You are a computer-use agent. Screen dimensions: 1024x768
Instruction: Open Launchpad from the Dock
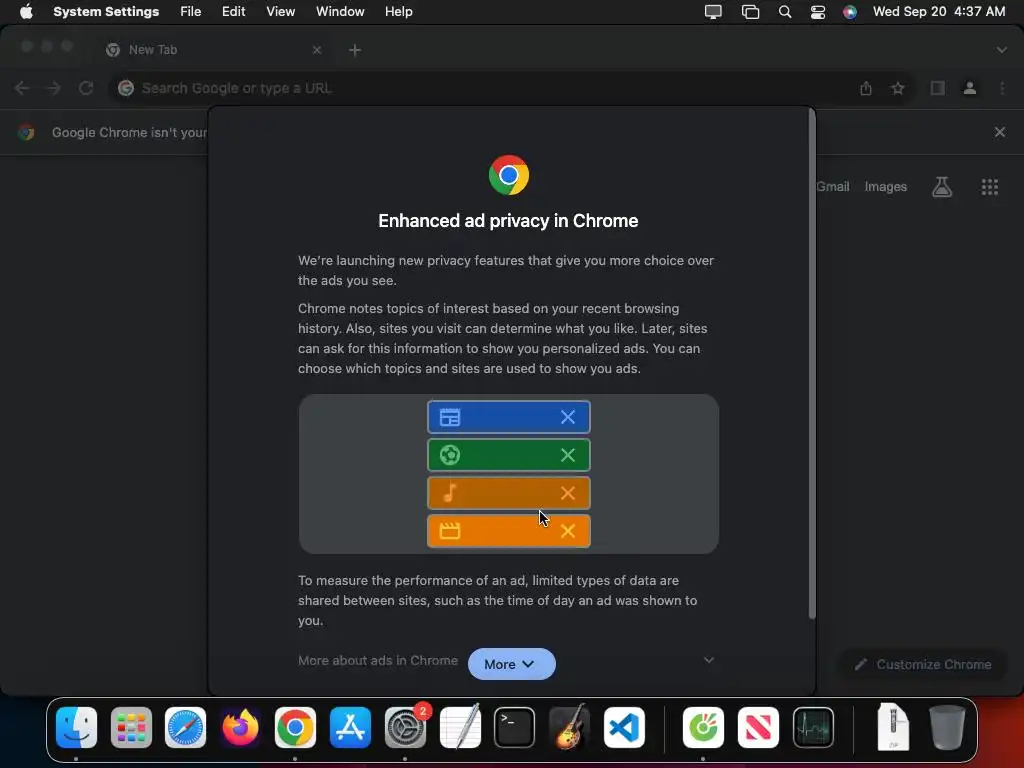[x=131, y=727]
